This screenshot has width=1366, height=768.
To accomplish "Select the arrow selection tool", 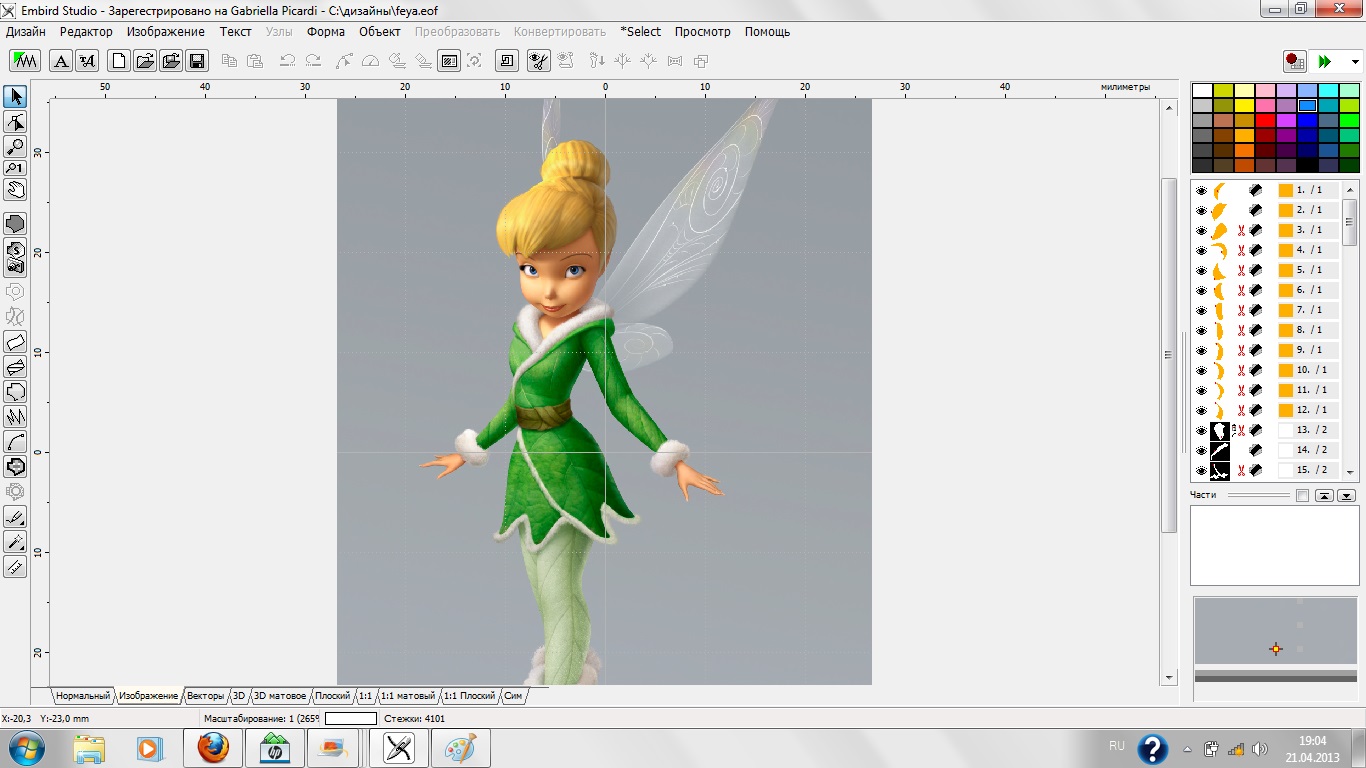I will [x=15, y=97].
